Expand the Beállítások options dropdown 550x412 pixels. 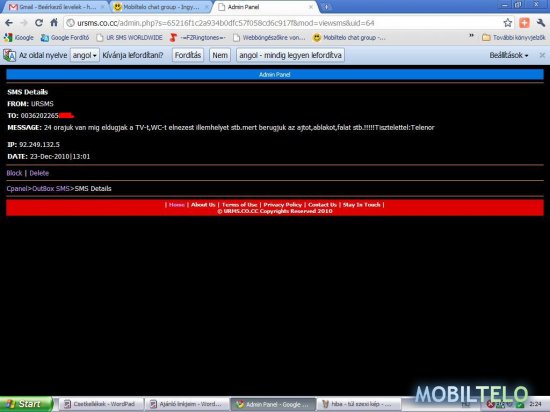click(509, 55)
